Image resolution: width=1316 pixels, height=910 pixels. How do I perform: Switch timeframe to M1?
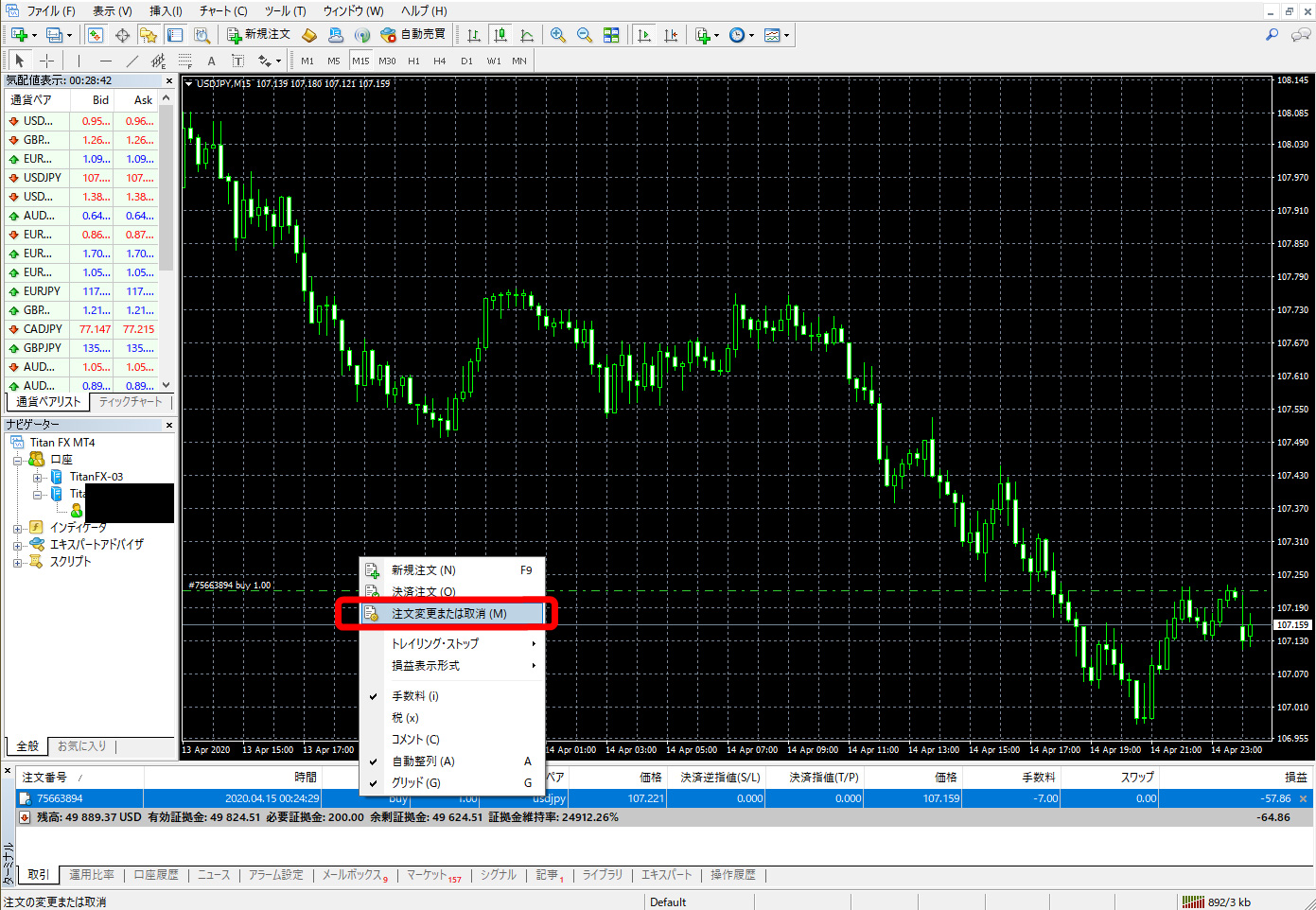[x=307, y=61]
